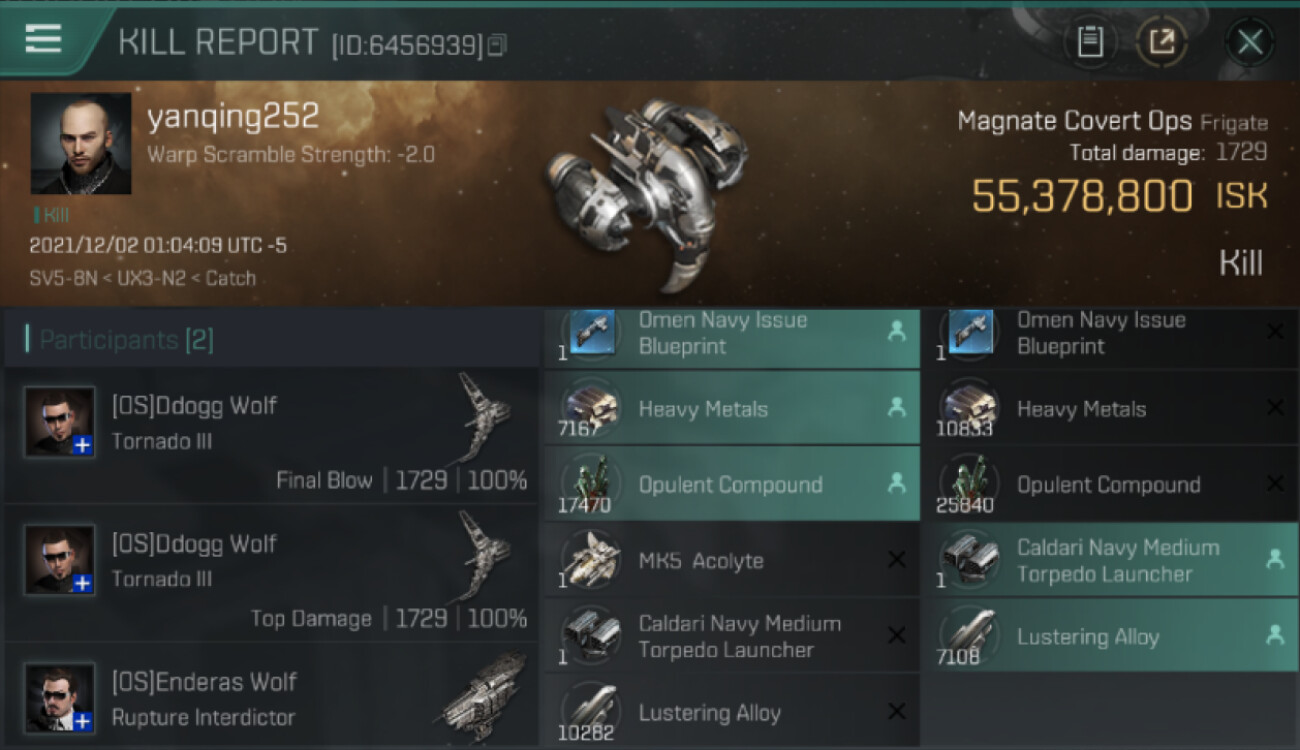
Task: Share kill report via export icon
Action: pos(1162,42)
